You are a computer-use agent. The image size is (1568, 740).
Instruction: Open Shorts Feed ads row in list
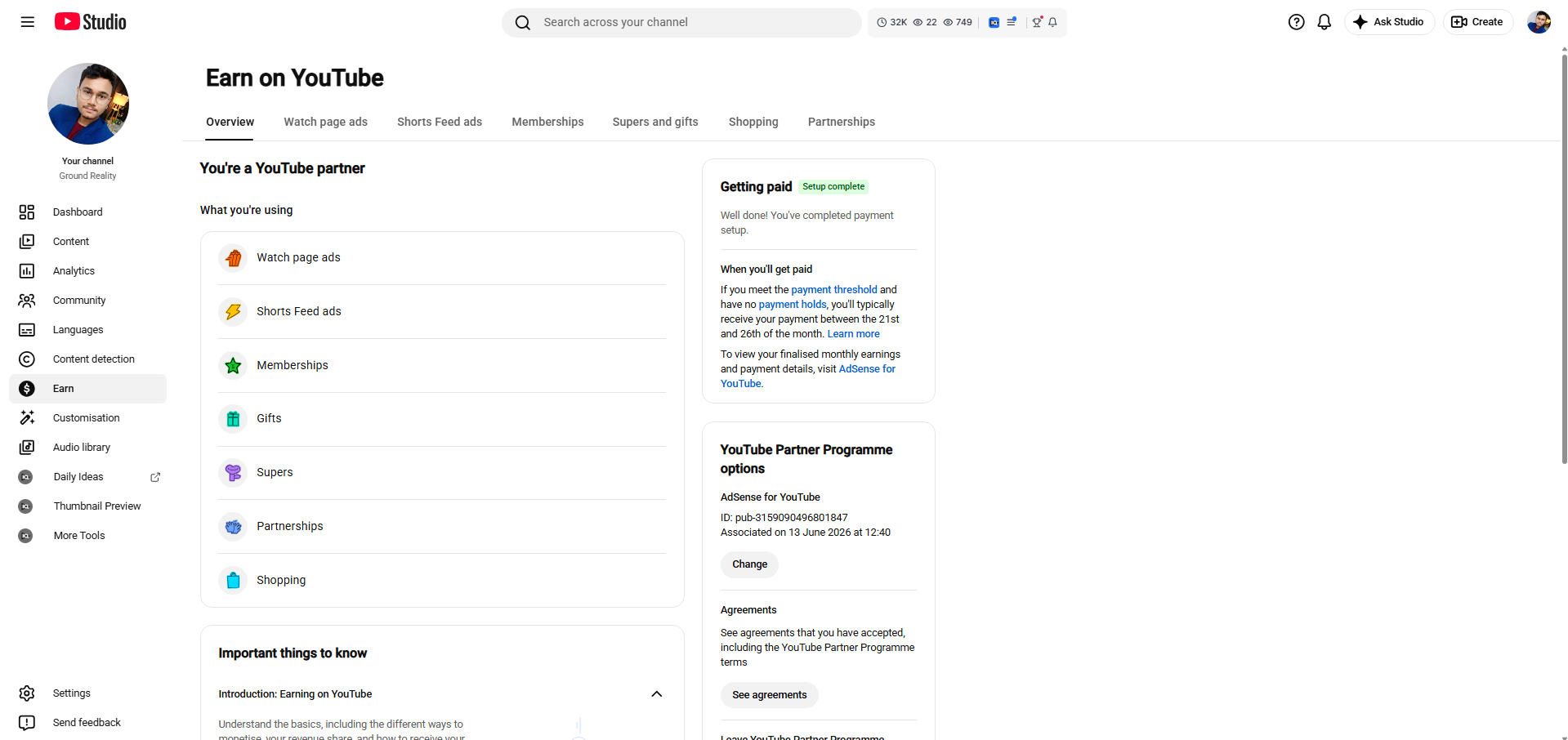pos(442,312)
